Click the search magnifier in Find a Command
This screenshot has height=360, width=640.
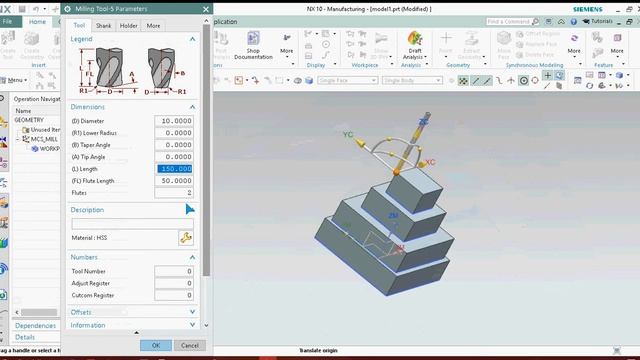535,22
